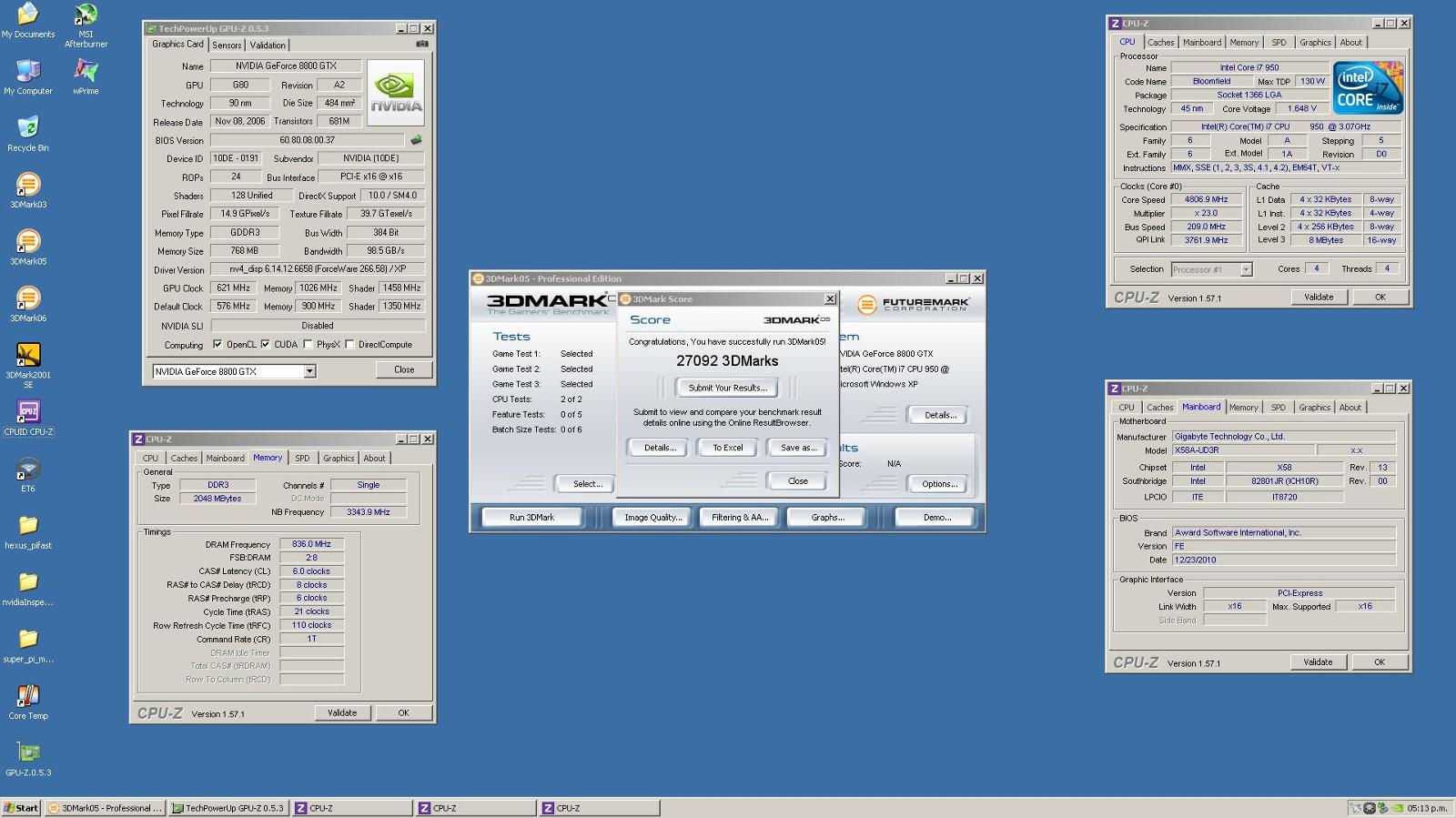Click the round dark tray icon
1456x818 pixels.
click(x=1370, y=808)
